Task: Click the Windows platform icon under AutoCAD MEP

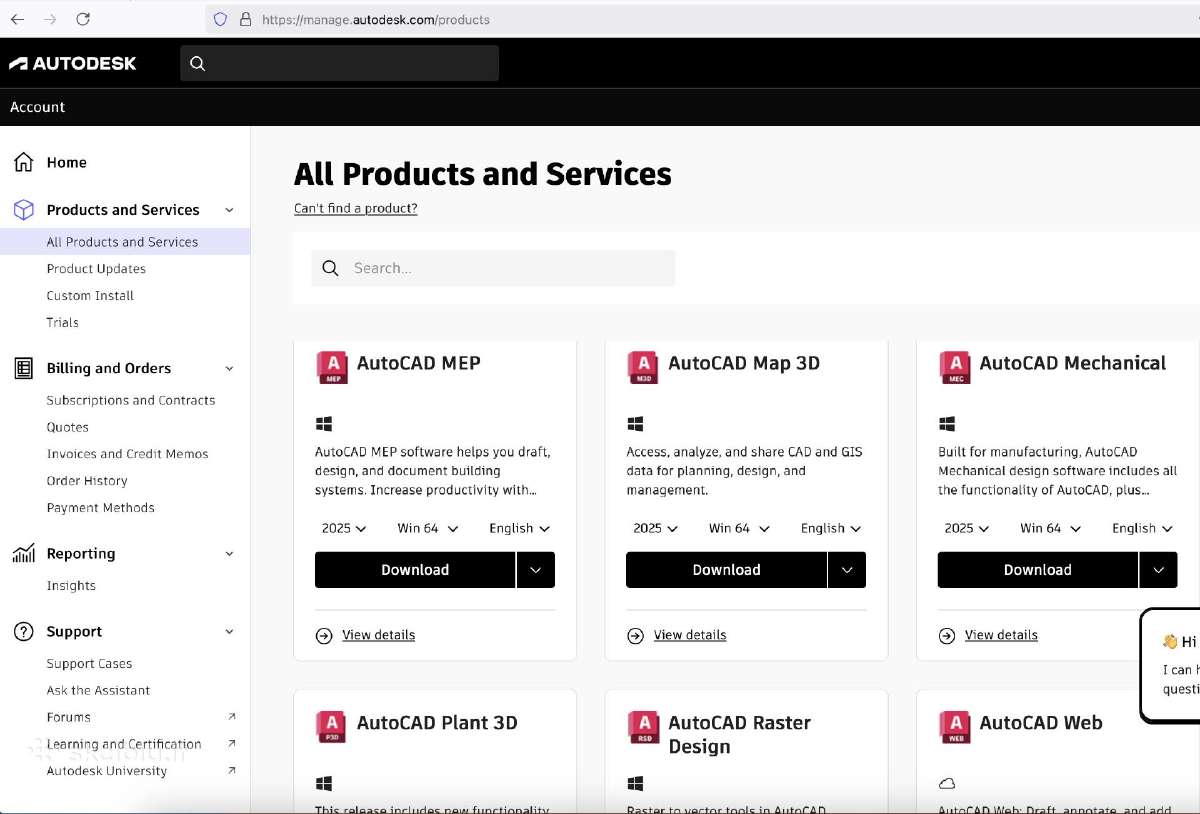Action: click(324, 424)
